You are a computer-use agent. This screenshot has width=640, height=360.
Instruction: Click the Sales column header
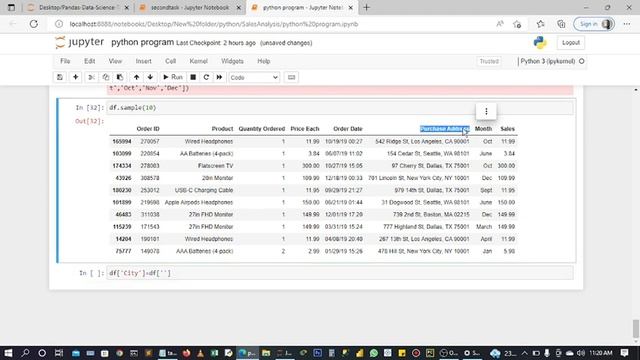tap(507, 129)
